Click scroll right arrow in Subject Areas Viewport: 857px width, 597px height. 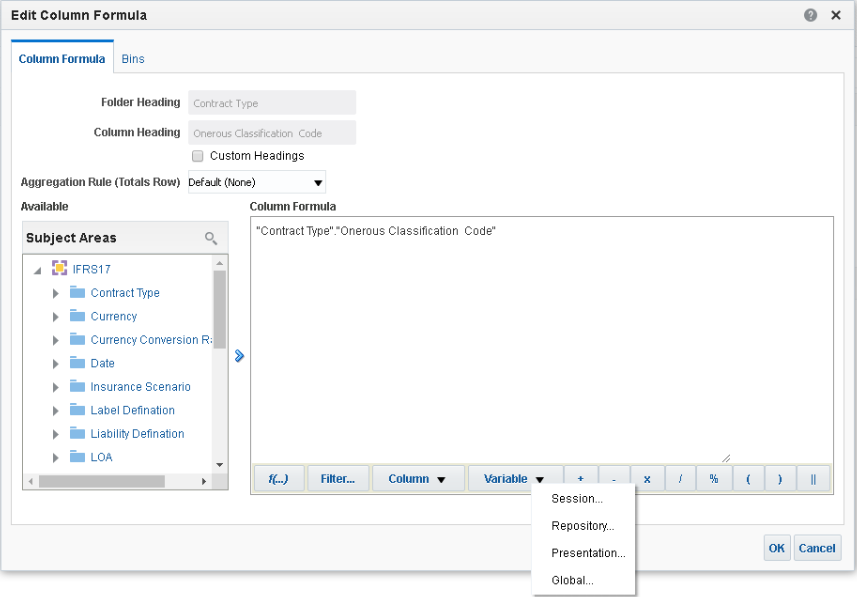point(204,481)
